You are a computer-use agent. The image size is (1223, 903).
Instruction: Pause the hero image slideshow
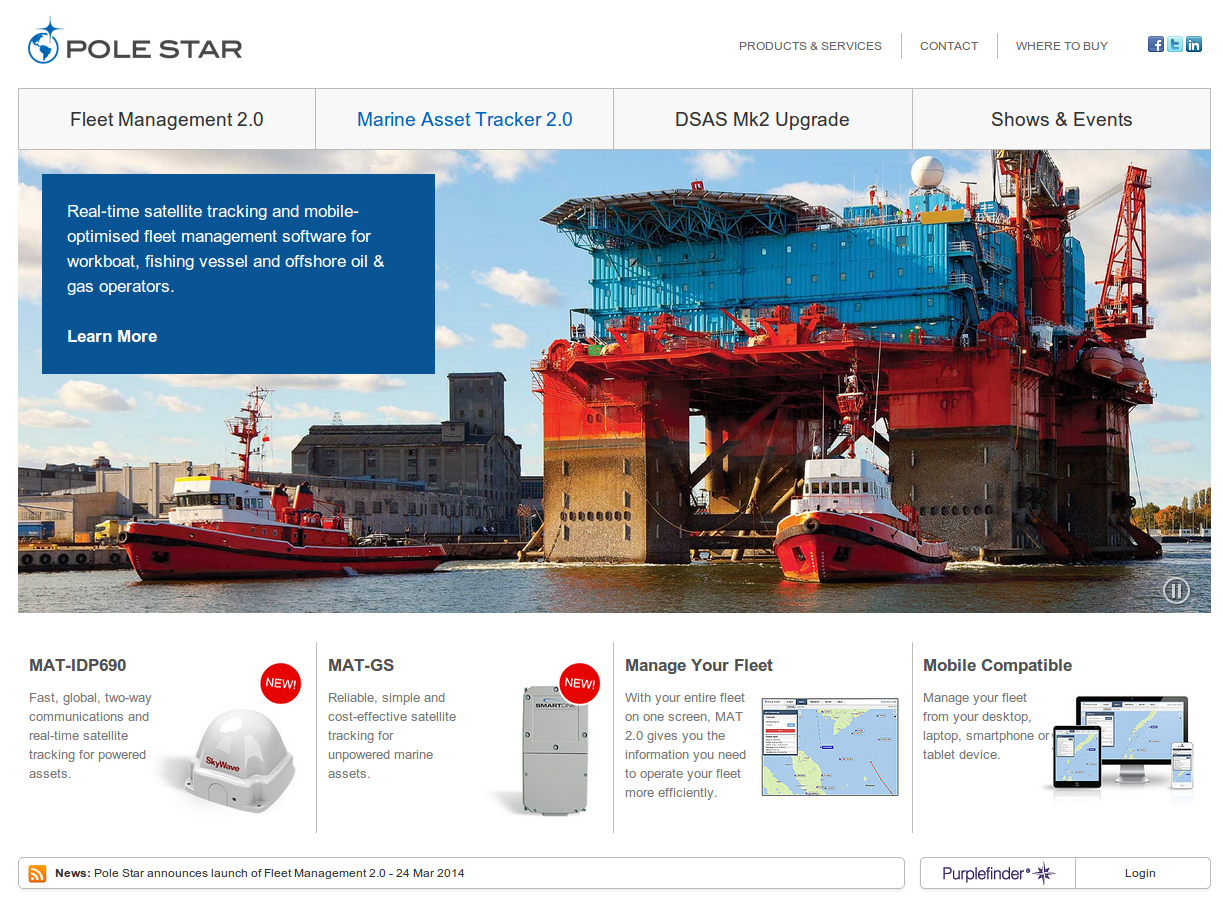point(1176,590)
